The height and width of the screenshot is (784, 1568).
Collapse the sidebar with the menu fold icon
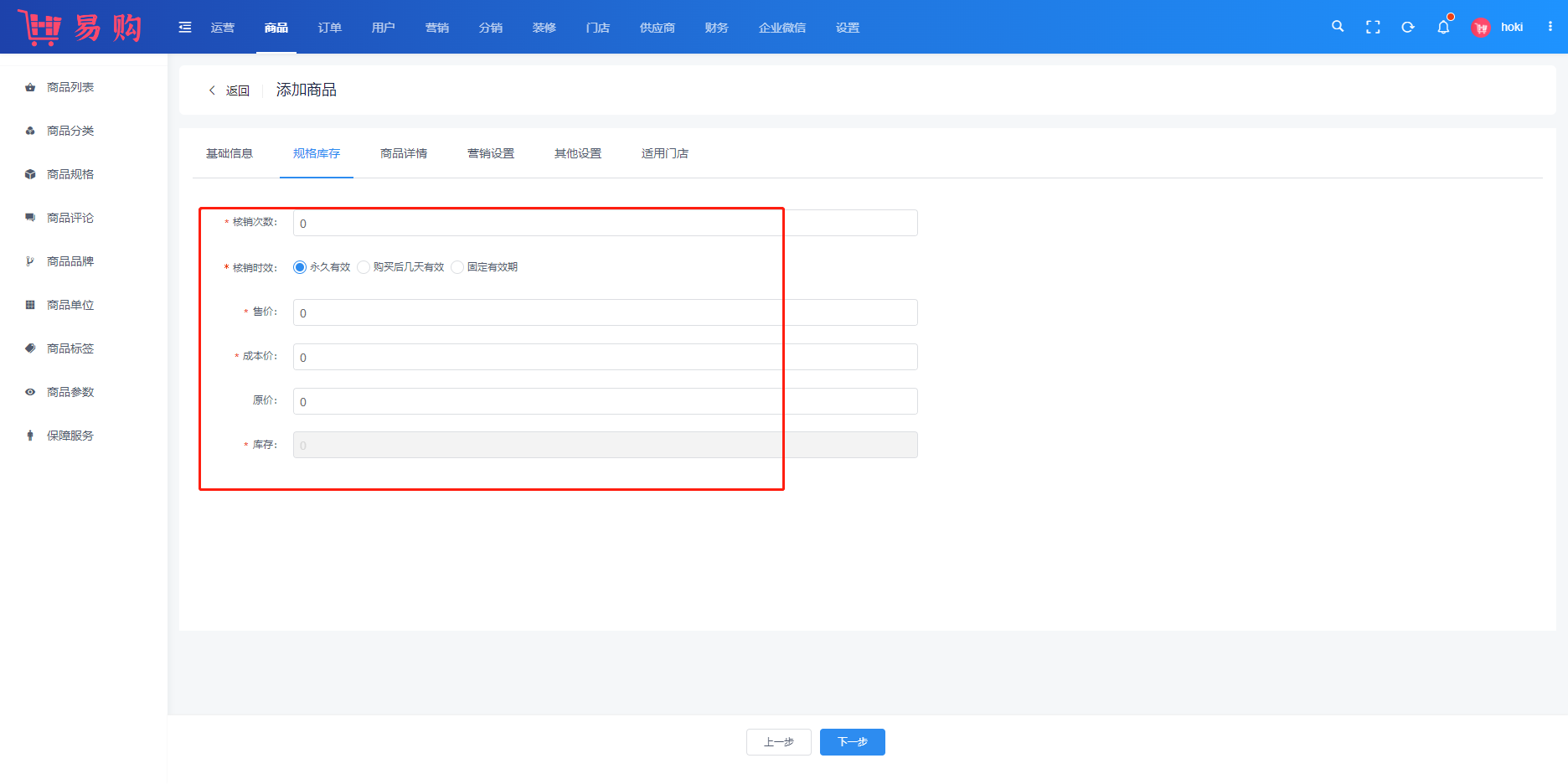point(185,28)
